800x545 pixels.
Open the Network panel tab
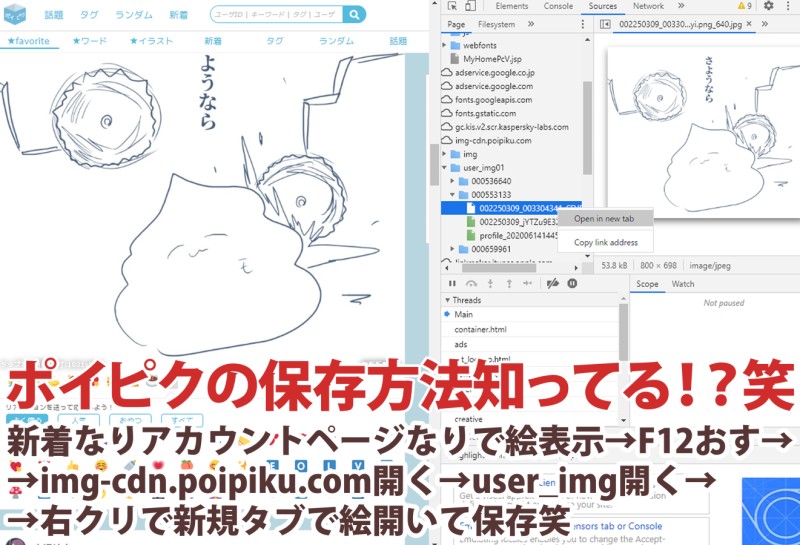(648, 6)
